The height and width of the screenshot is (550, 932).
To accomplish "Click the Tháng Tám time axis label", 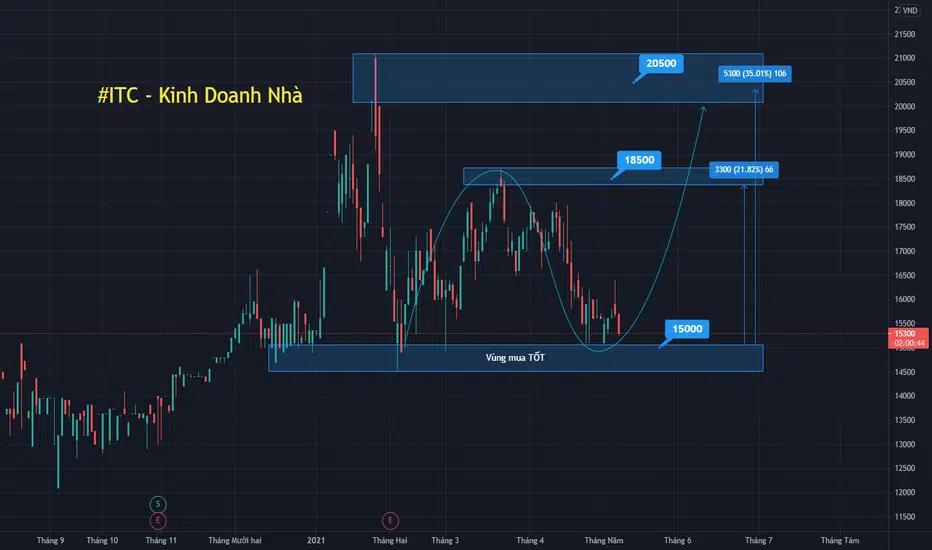I will coord(840,540).
